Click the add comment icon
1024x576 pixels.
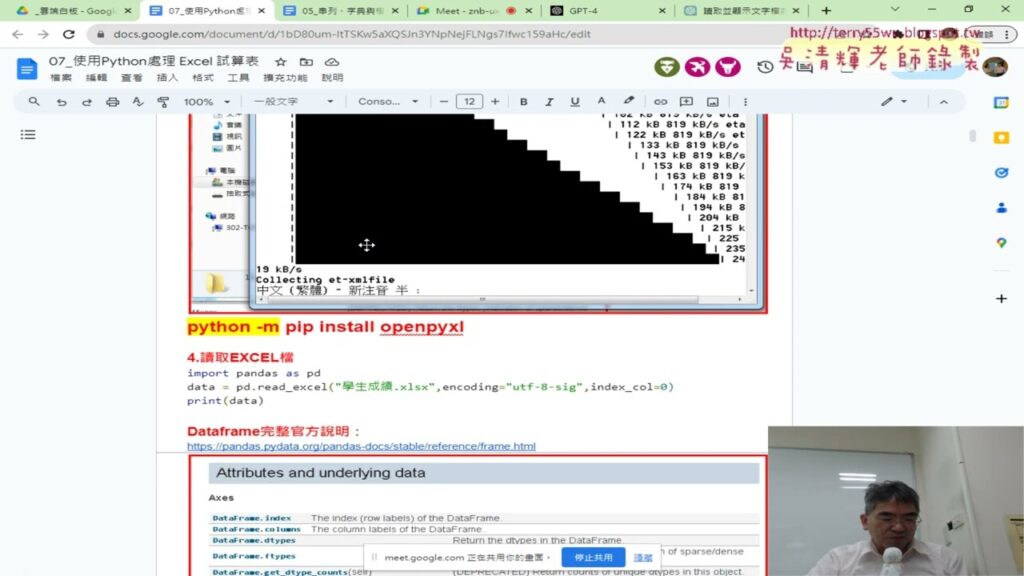[686, 101]
